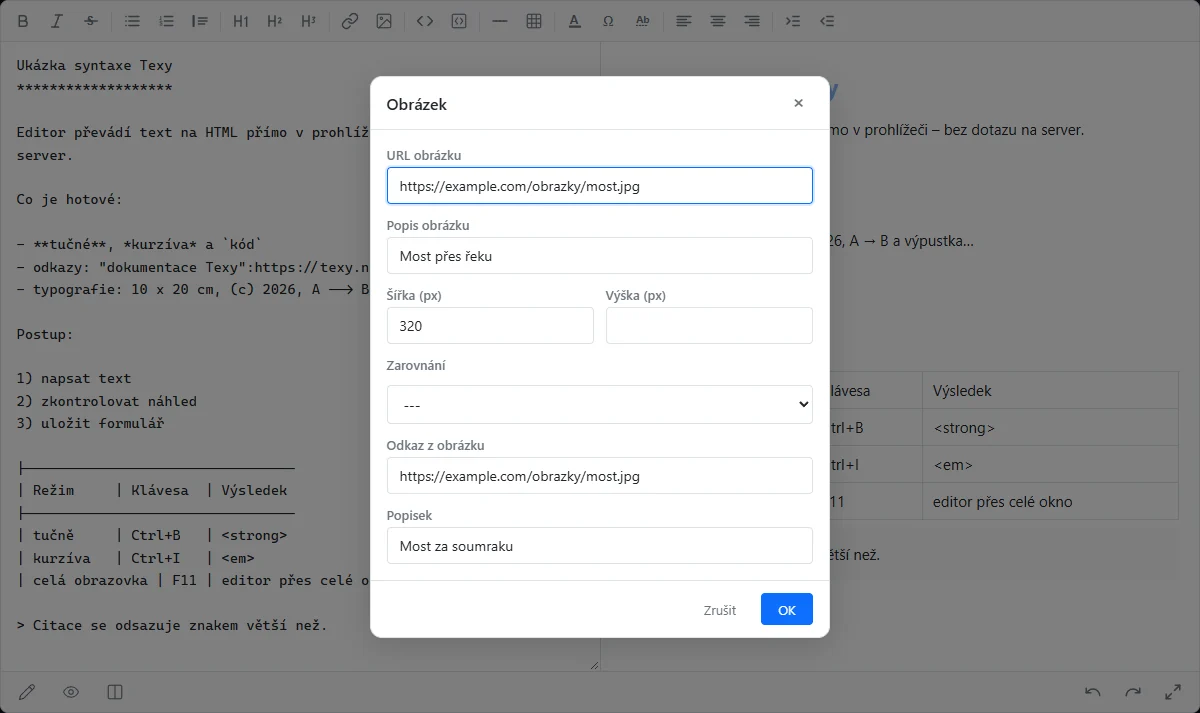Apply heading level H3
This screenshot has height=713, width=1200.
(x=308, y=20)
